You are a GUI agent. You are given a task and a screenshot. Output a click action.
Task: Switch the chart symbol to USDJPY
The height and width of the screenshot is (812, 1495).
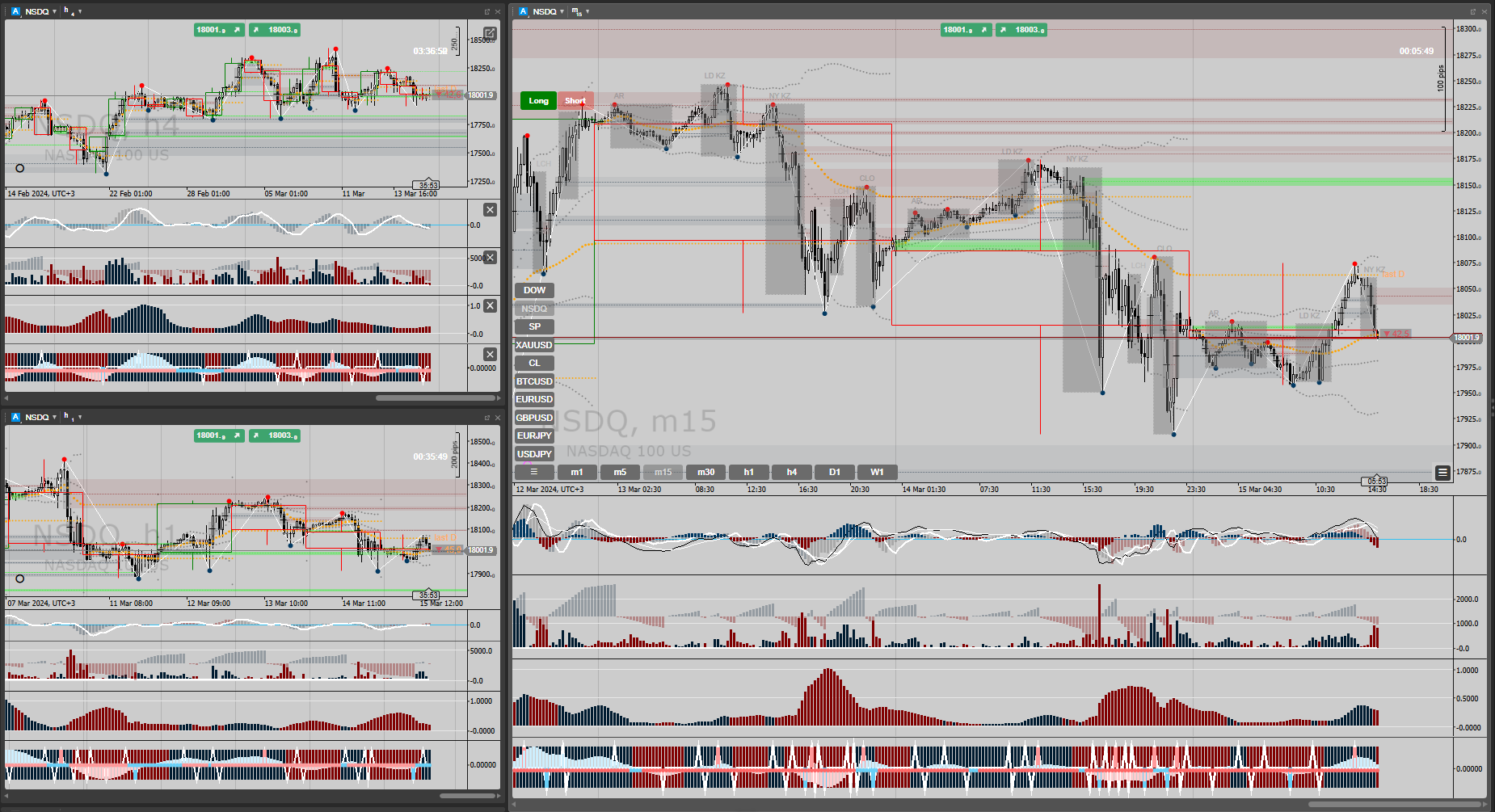(x=534, y=454)
